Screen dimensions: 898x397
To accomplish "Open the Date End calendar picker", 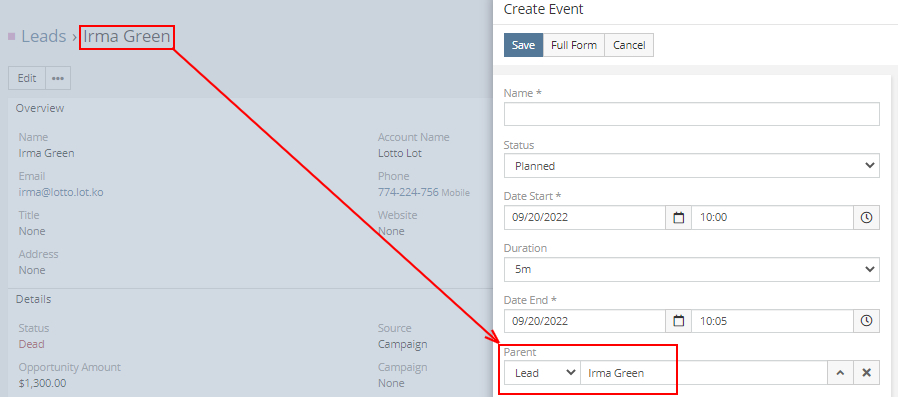I will [x=679, y=321].
